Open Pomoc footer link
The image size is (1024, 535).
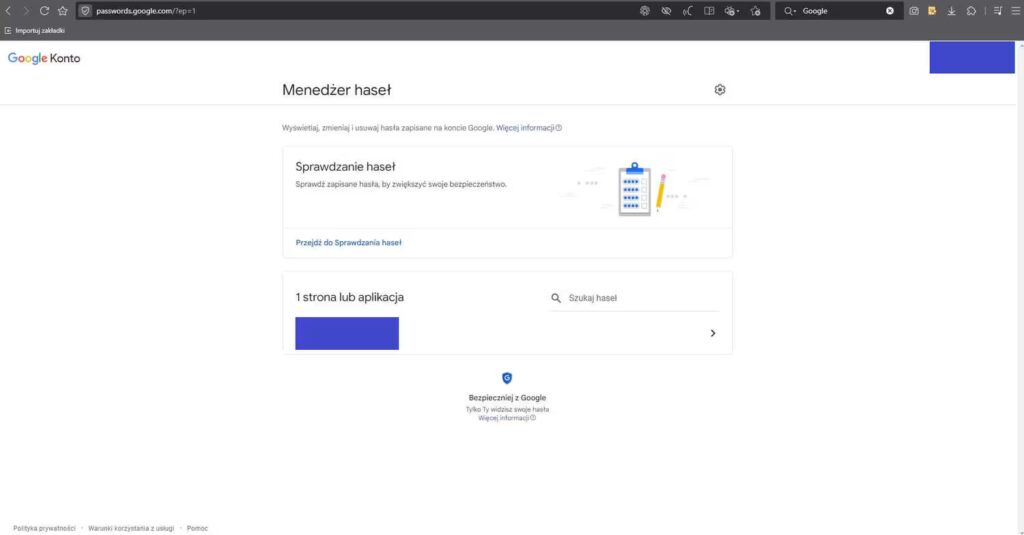[197, 528]
